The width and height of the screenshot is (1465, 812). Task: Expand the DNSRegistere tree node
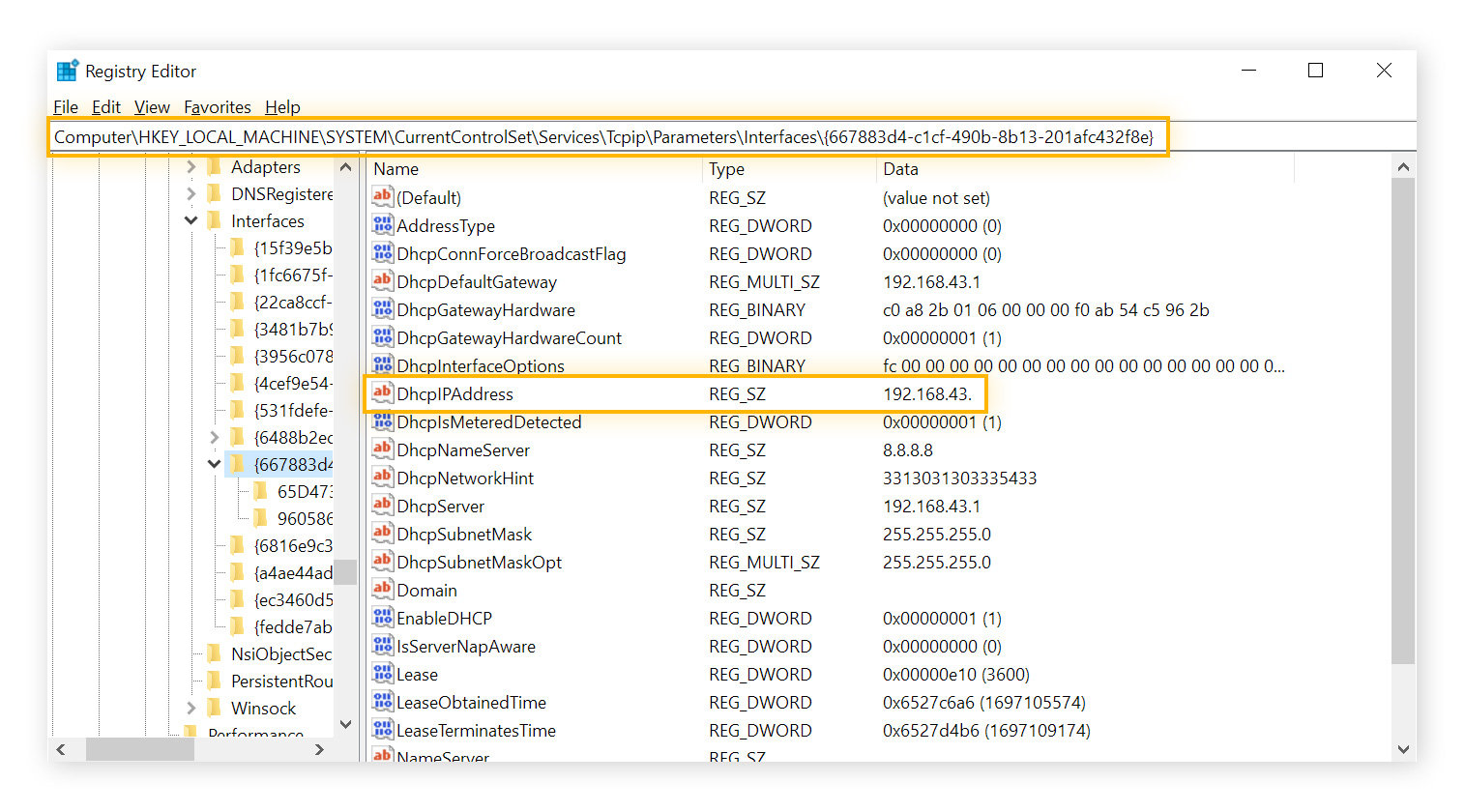[190, 193]
